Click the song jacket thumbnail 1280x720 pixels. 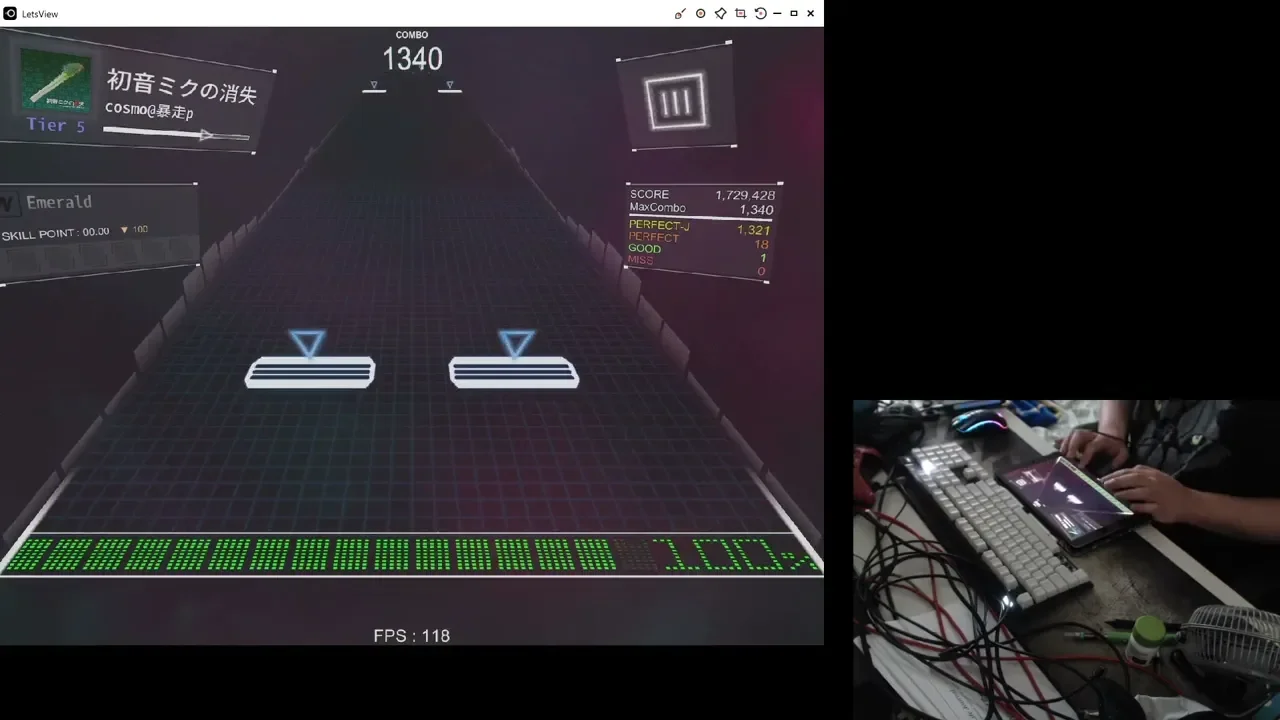[56, 80]
